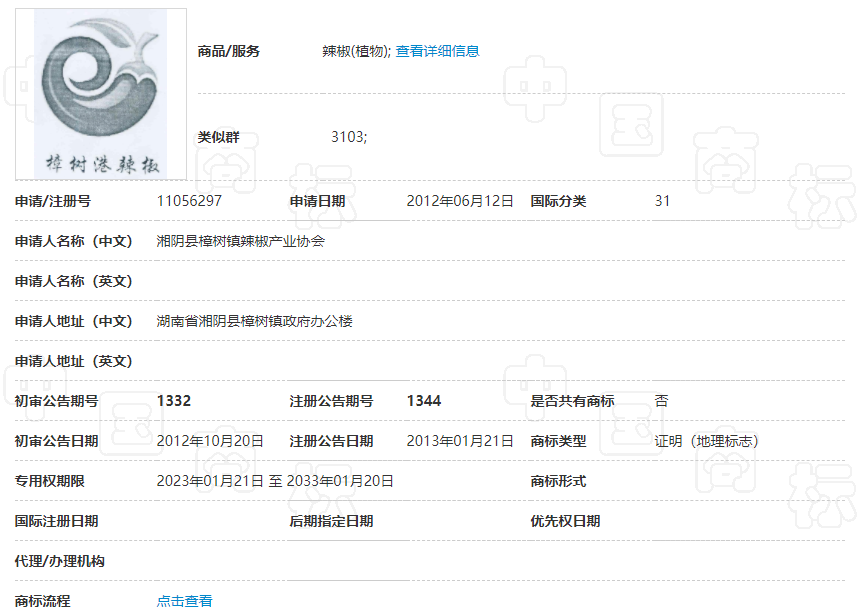Open the 查看详细信息 link
Image resolution: width=862 pixels, height=616 pixels.
coord(437,51)
